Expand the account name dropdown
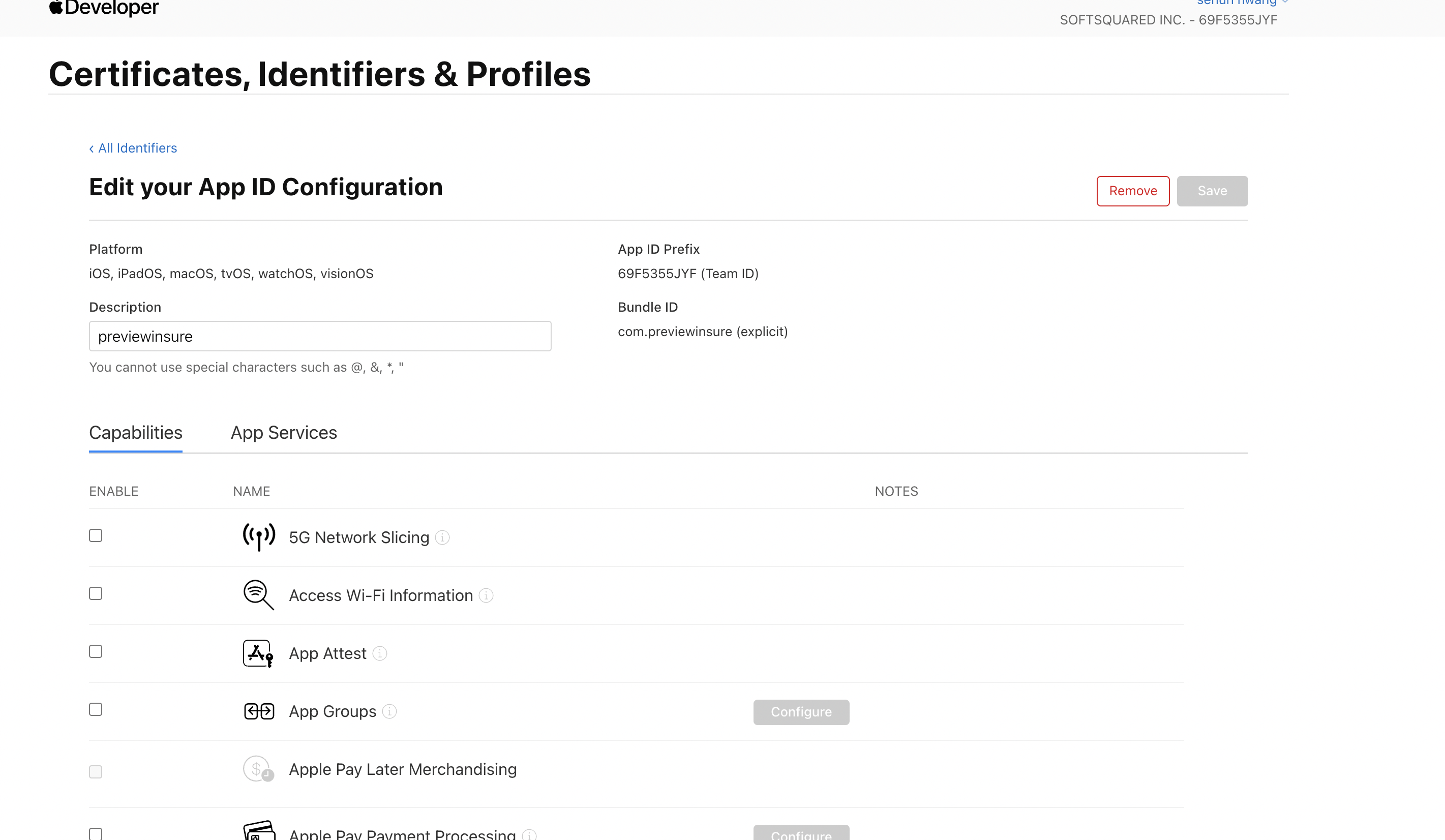 tap(1239, 3)
